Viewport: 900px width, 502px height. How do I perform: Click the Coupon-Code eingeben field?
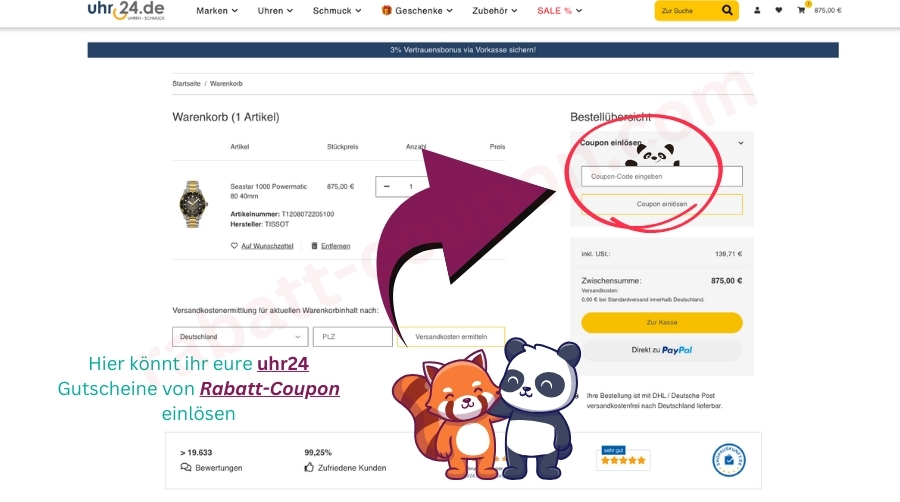662,176
